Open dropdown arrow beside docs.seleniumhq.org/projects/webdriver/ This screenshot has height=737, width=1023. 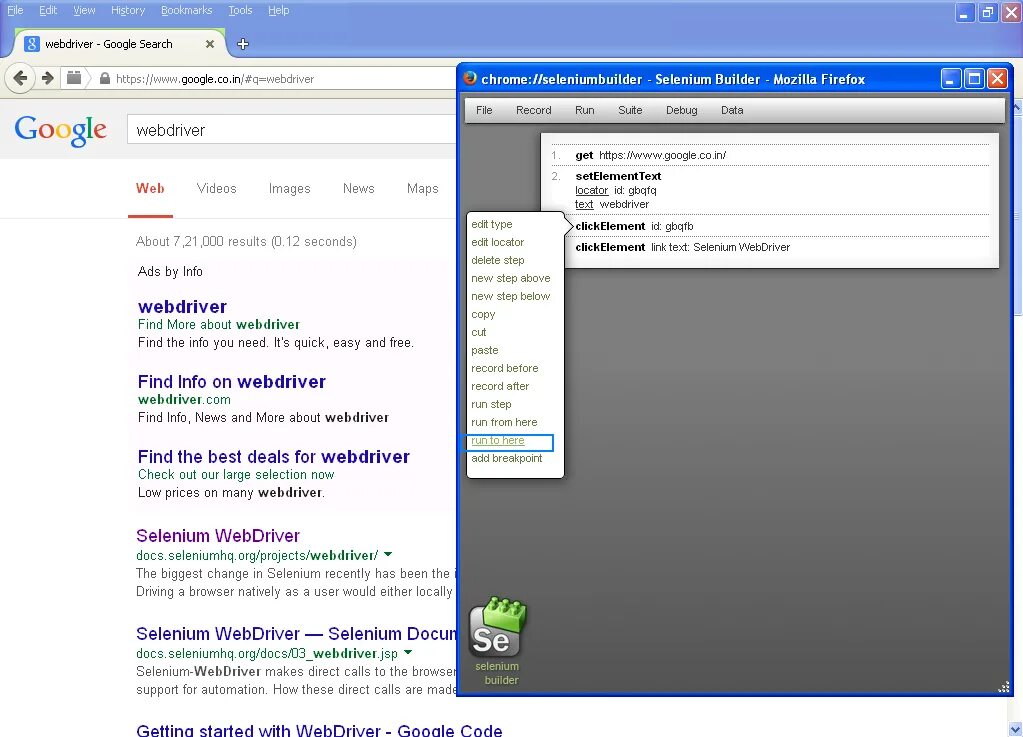pyautogui.click(x=388, y=554)
